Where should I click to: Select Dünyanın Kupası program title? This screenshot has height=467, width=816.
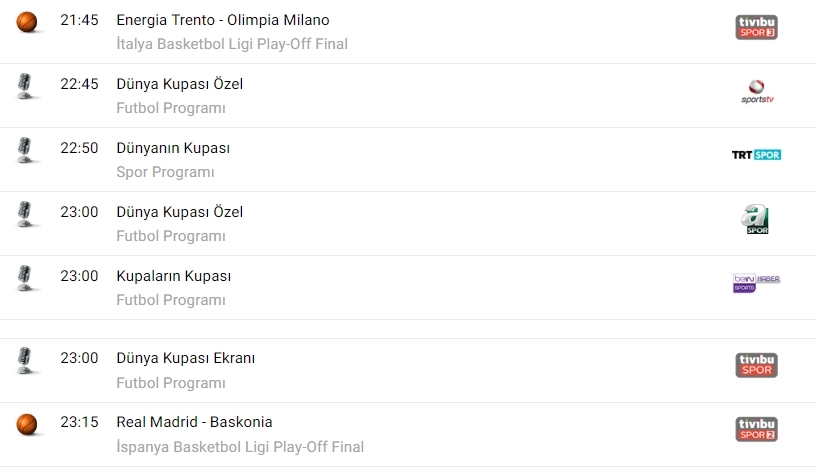(173, 148)
